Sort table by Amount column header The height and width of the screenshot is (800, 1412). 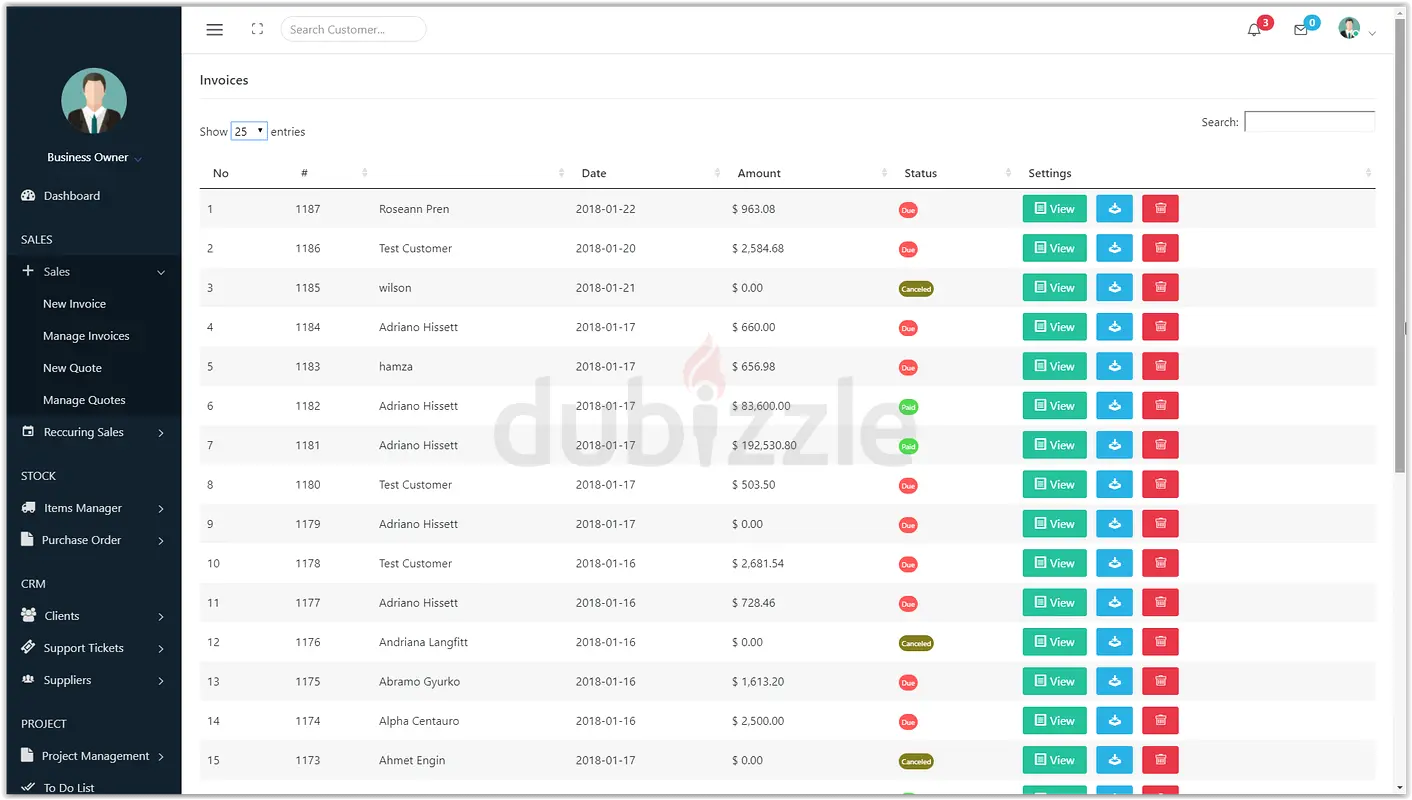click(x=759, y=174)
